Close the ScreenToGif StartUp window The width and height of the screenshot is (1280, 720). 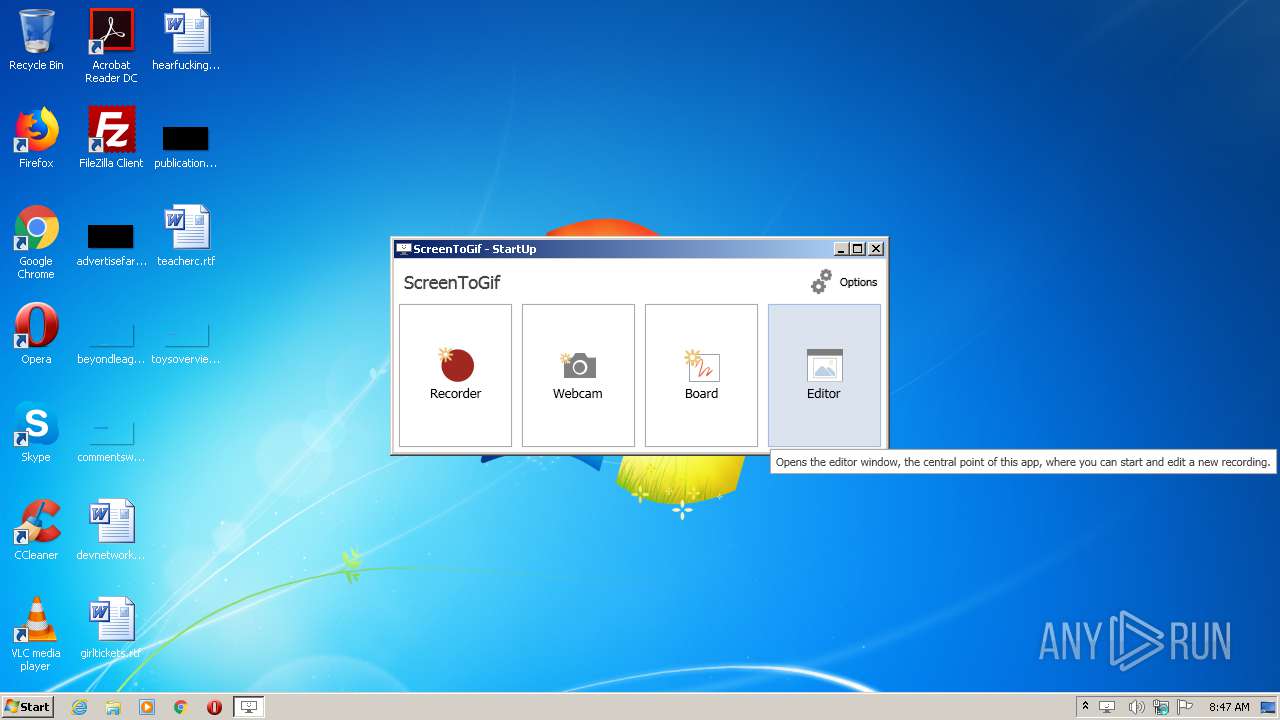[876, 249]
